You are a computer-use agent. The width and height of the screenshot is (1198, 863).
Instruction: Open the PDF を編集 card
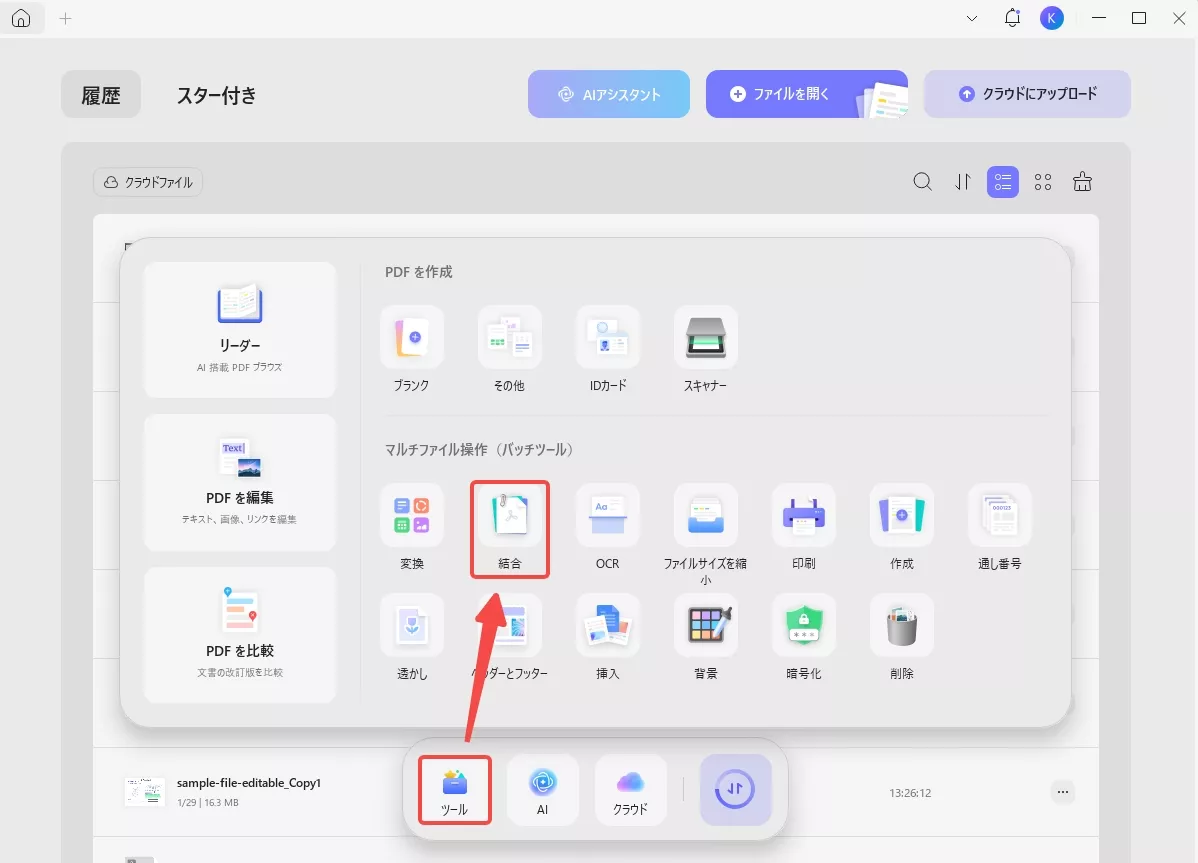coord(240,482)
